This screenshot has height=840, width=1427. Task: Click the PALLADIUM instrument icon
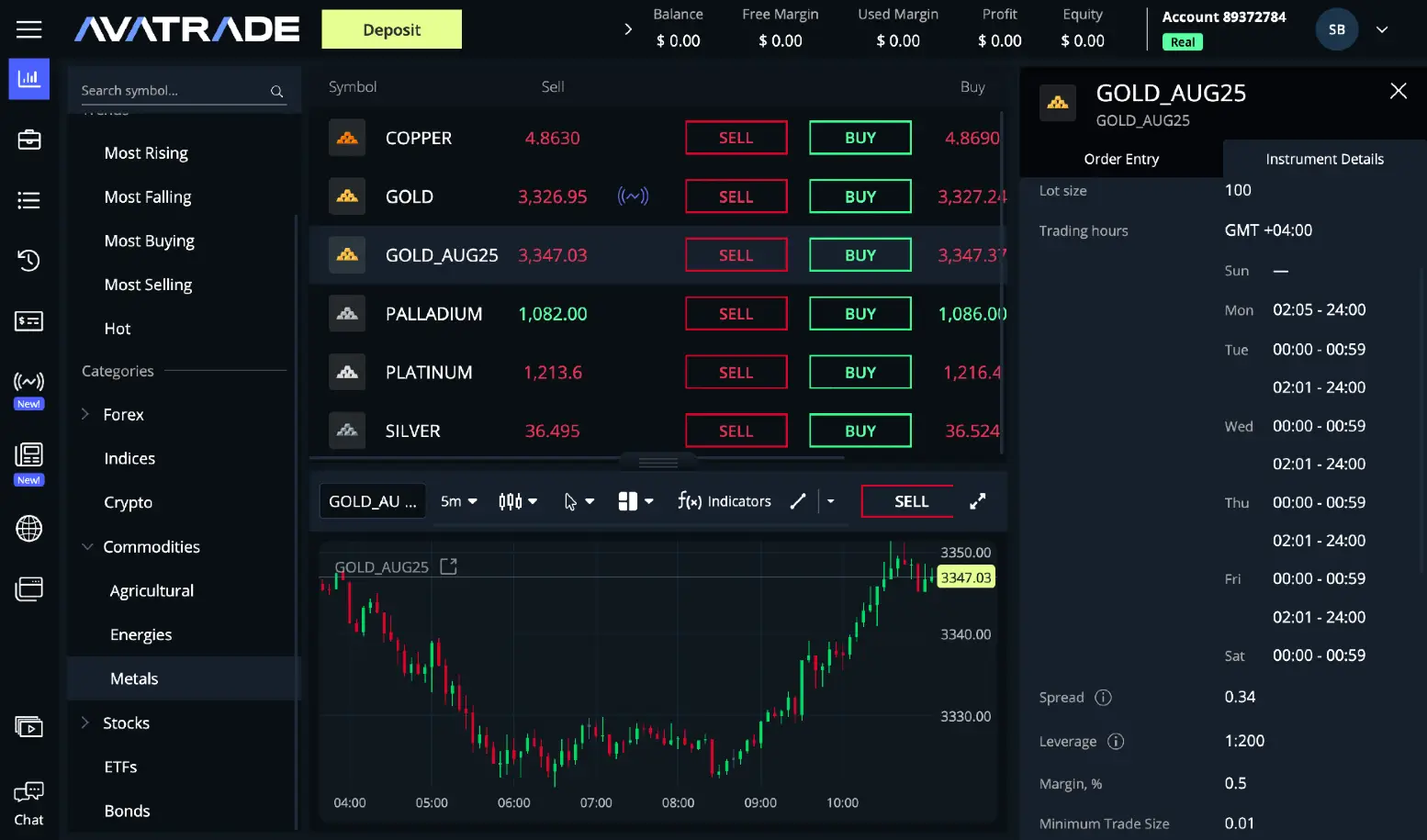(x=347, y=314)
